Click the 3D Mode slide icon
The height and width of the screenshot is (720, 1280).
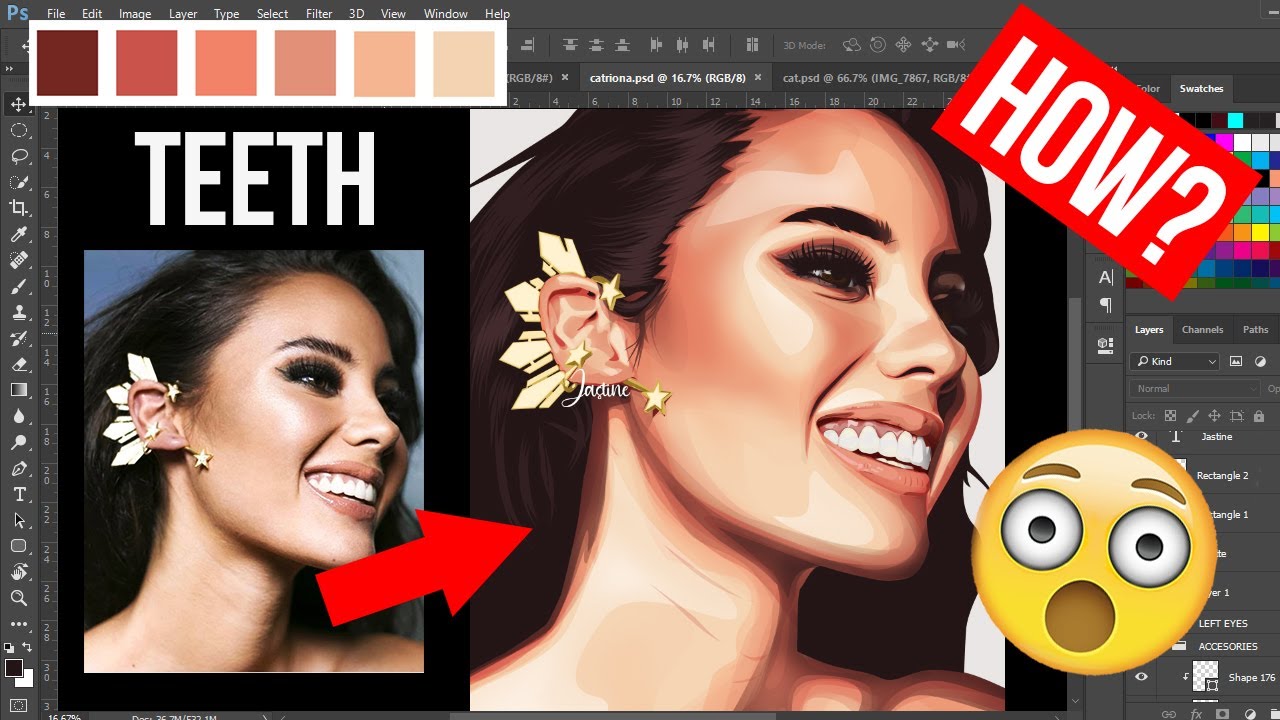coord(929,45)
